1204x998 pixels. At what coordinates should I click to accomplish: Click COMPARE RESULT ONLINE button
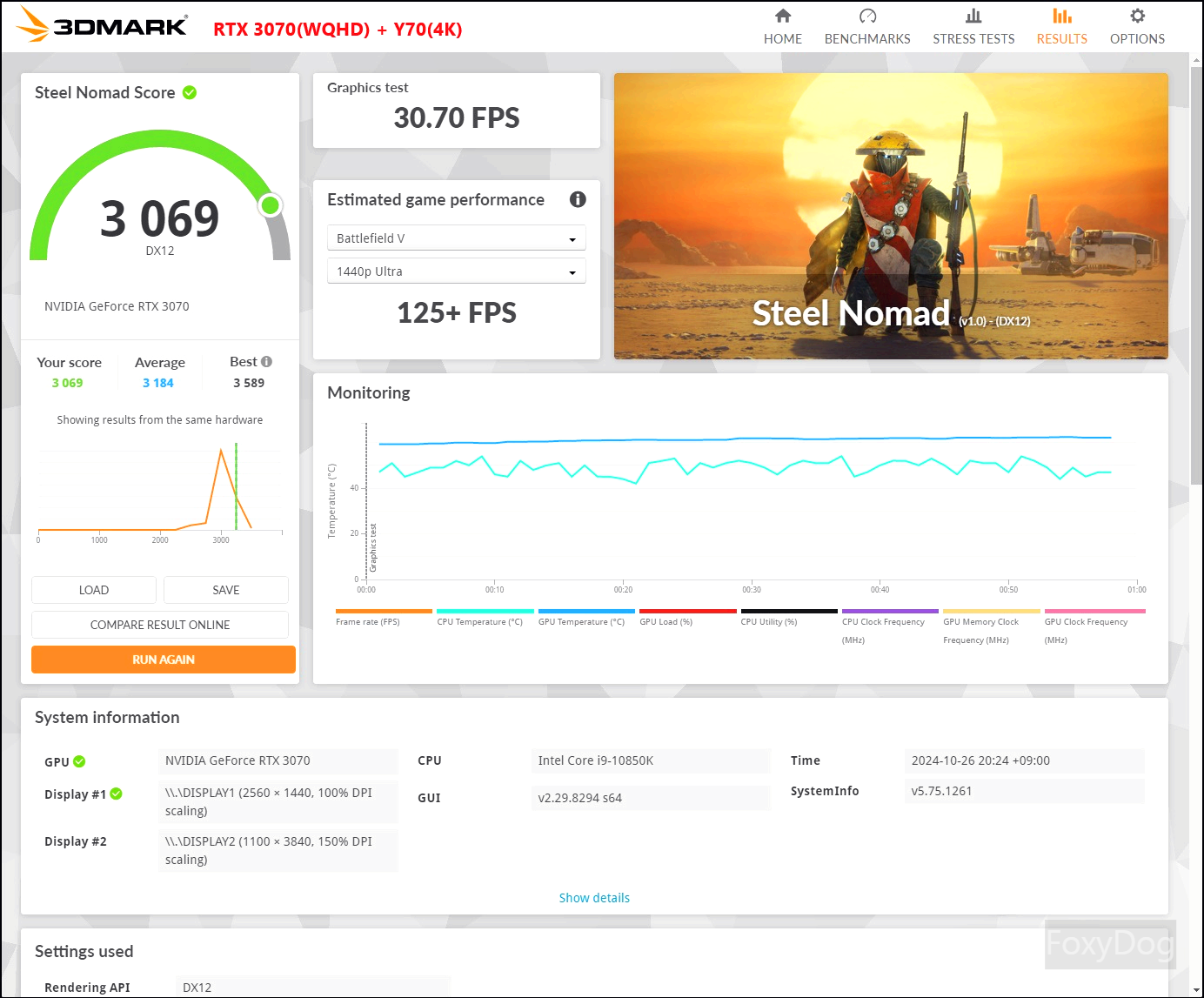coord(160,625)
